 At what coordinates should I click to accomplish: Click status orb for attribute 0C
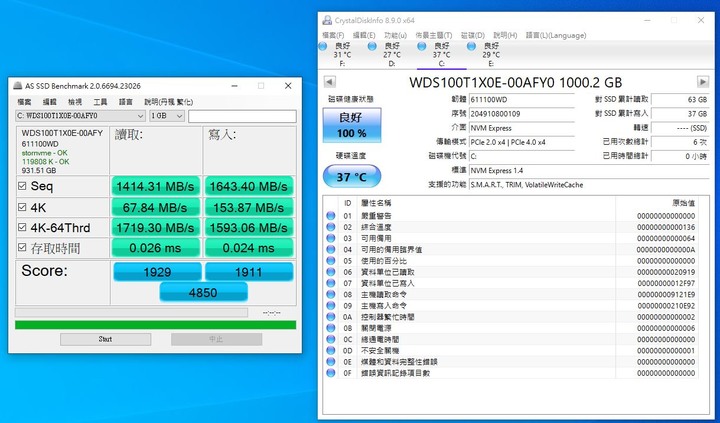click(x=331, y=339)
